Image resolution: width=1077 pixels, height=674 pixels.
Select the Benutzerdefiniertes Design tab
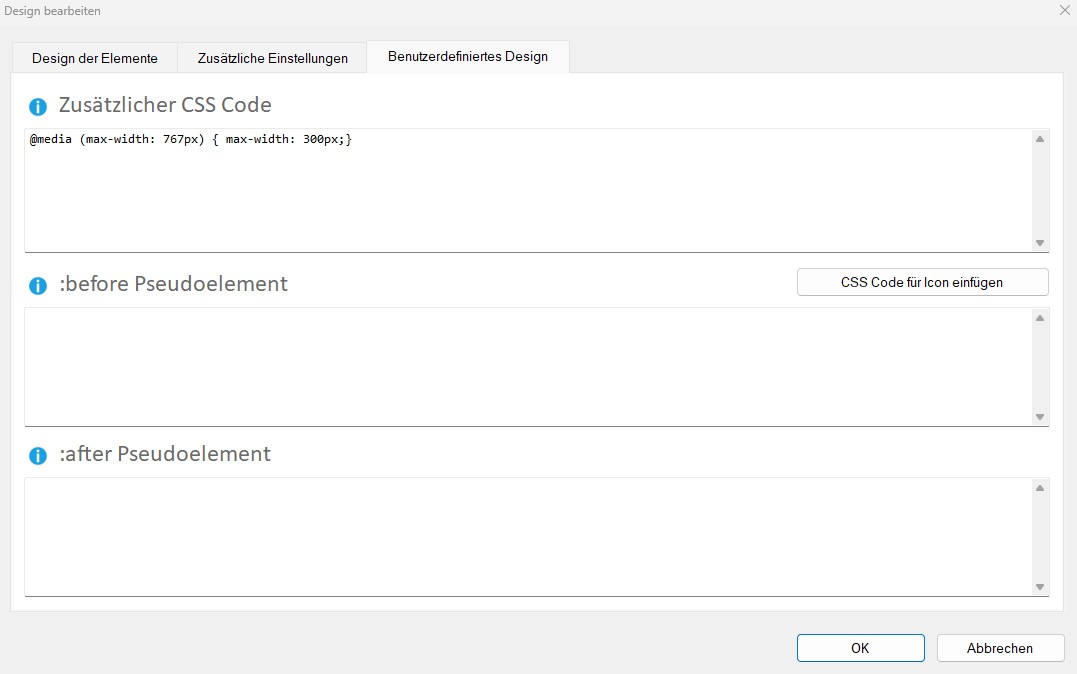click(467, 57)
